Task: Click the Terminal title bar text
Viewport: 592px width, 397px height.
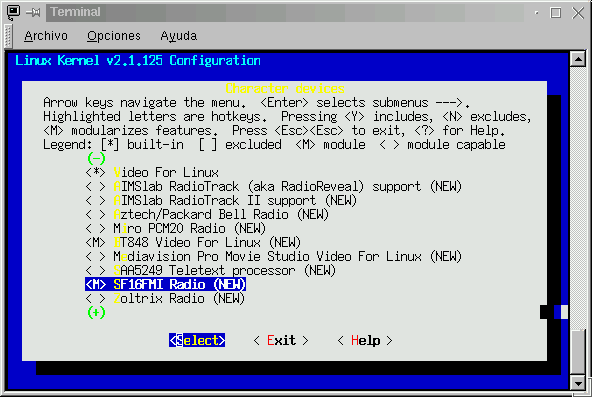Action: pos(76,12)
